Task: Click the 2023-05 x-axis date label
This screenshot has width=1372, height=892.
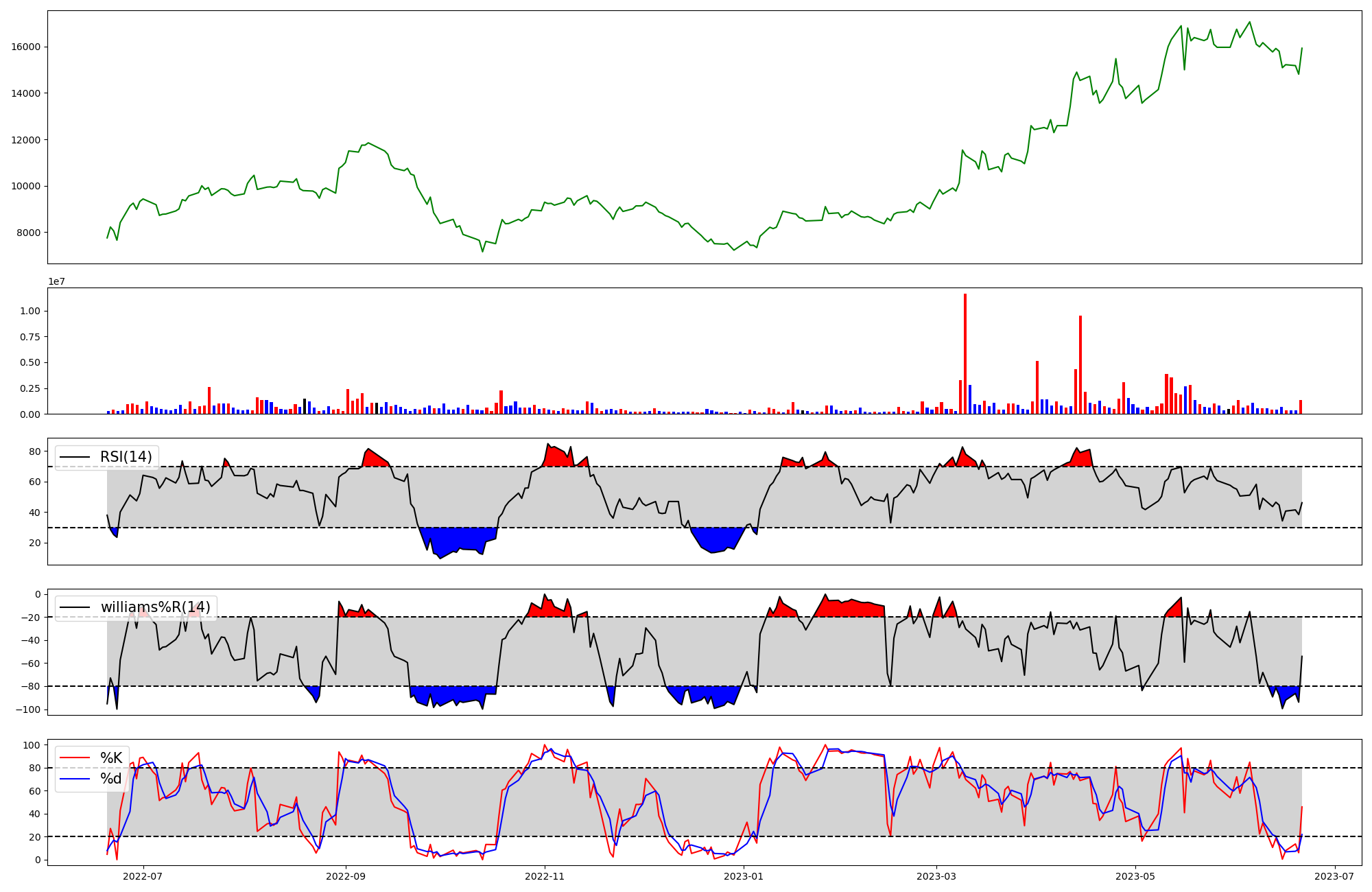Action: [x=1135, y=876]
